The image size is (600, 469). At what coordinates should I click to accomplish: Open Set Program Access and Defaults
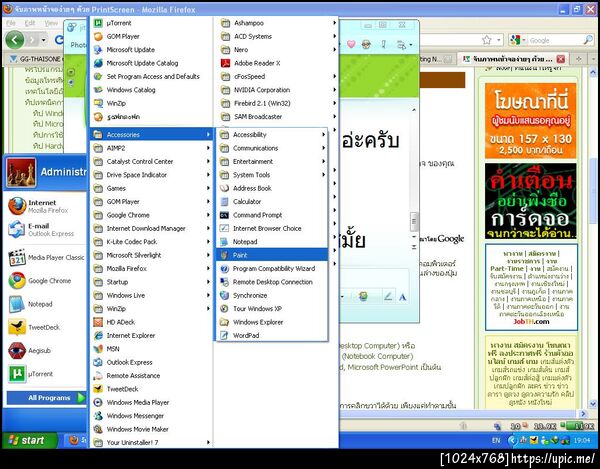click(x=151, y=77)
